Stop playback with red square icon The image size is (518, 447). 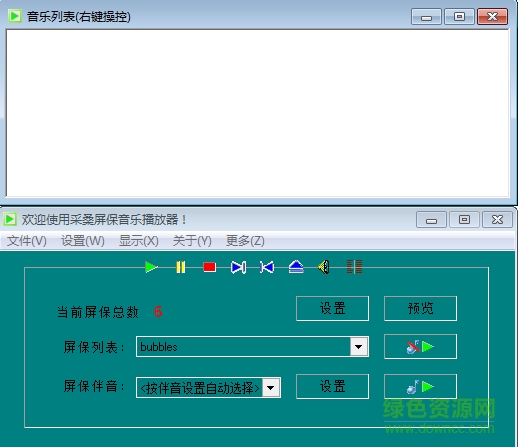coord(209,267)
